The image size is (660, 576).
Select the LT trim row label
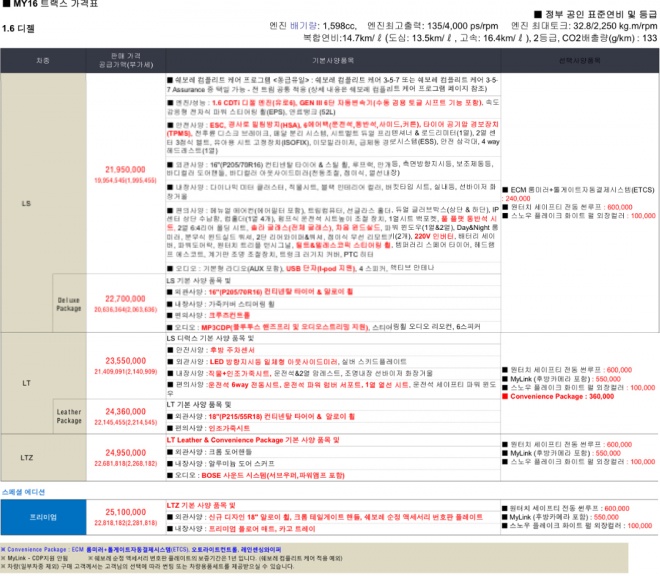(x=26, y=383)
